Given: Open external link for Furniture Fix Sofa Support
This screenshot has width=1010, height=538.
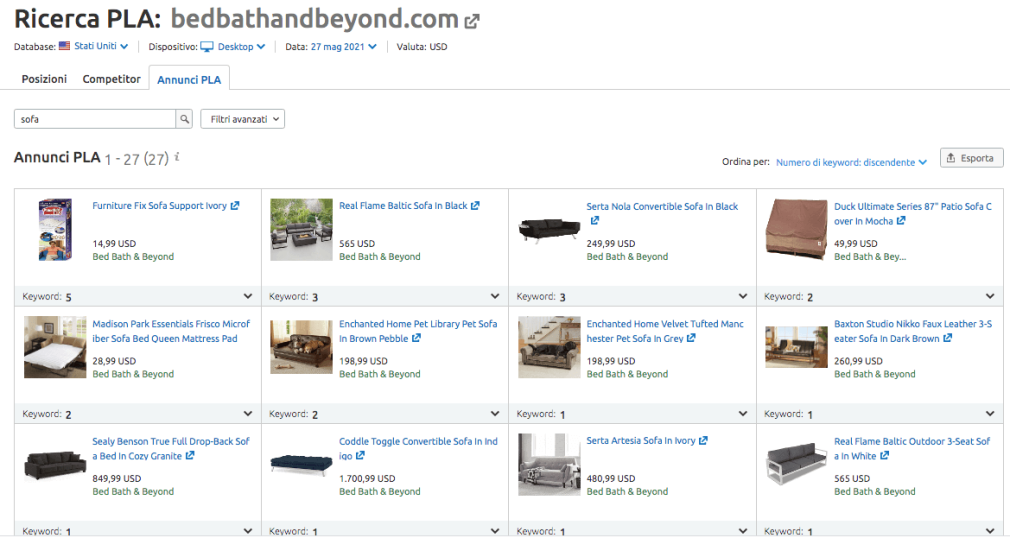Looking at the screenshot, I should coord(235,206).
